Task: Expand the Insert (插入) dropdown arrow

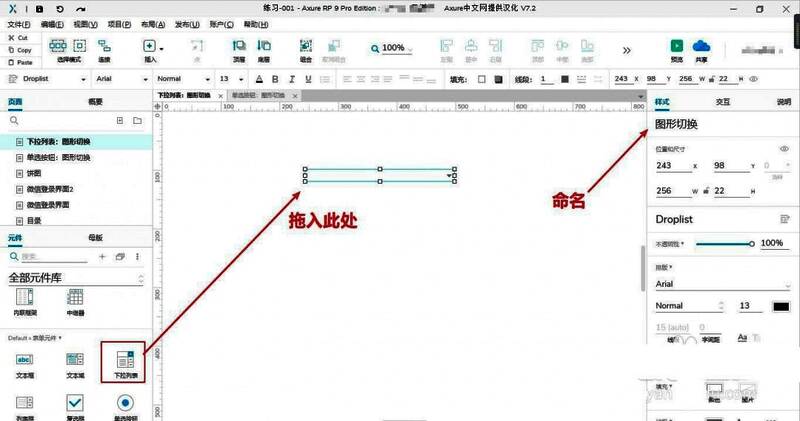Action: [161, 48]
